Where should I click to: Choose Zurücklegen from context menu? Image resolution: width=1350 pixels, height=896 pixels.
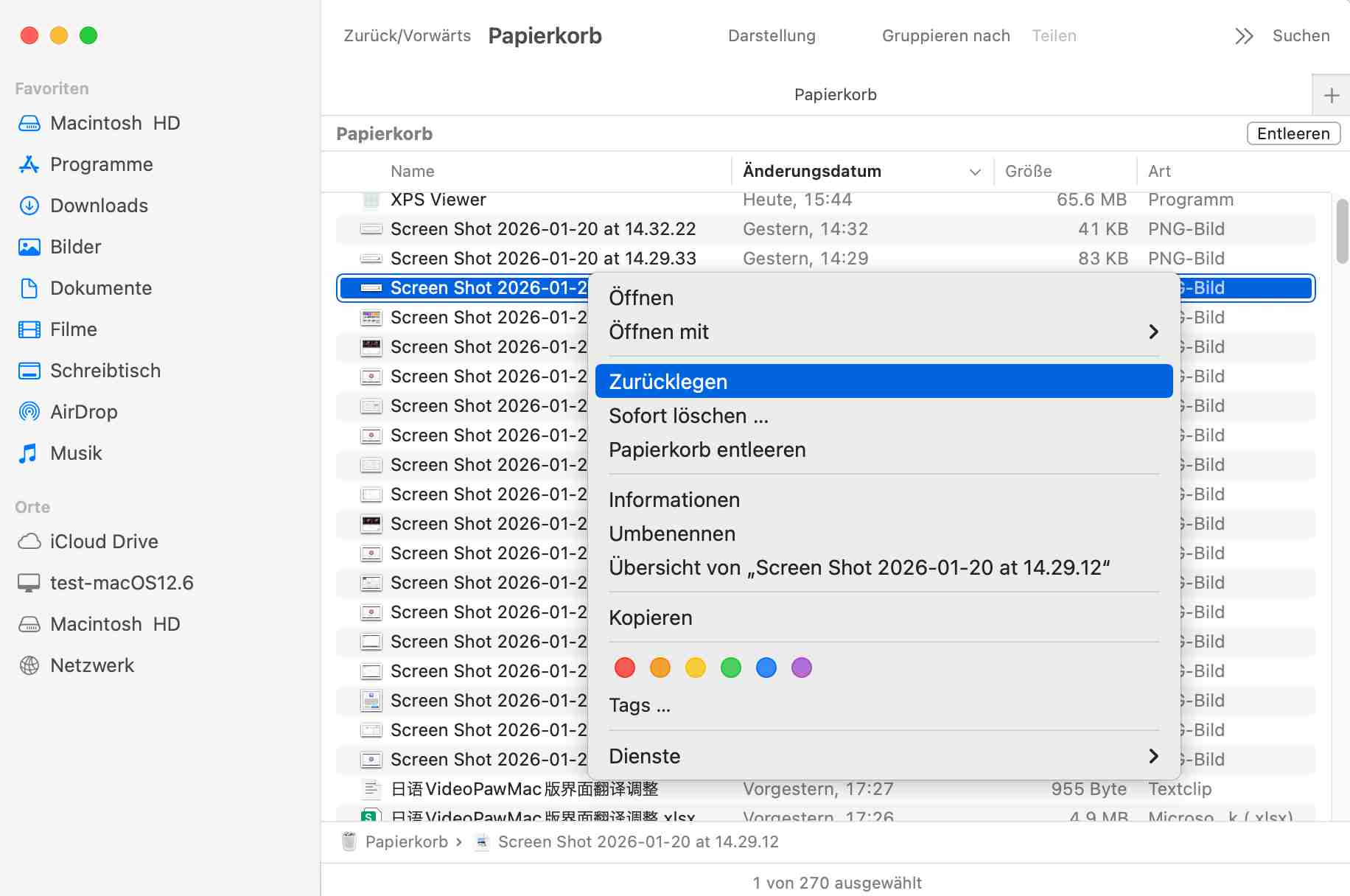pyautogui.click(x=668, y=382)
